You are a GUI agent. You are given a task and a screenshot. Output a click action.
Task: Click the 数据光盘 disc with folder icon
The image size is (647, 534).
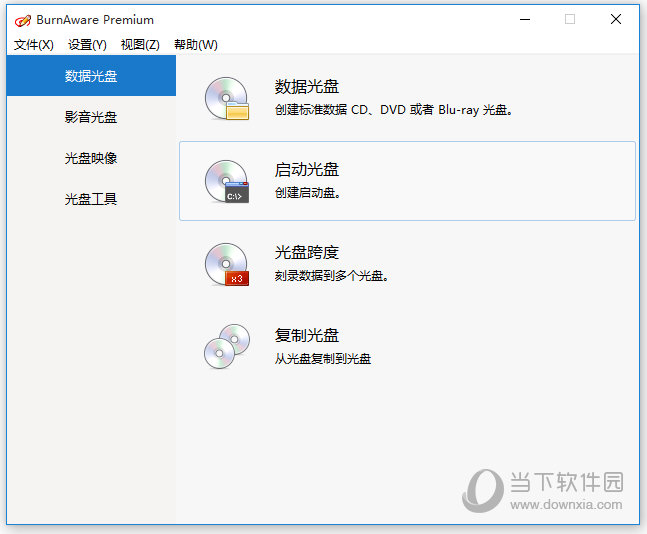point(227,99)
